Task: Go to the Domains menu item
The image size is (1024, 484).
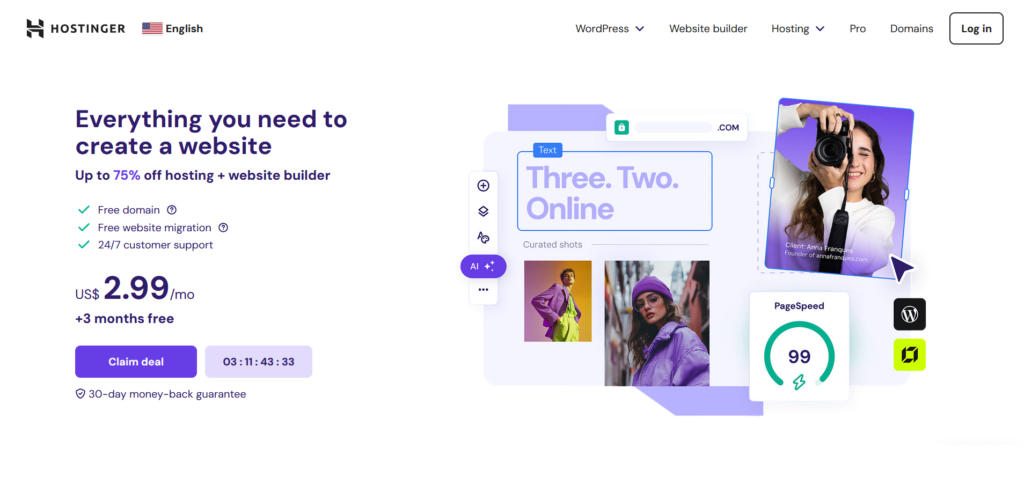Action: click(x=912, y=29)
